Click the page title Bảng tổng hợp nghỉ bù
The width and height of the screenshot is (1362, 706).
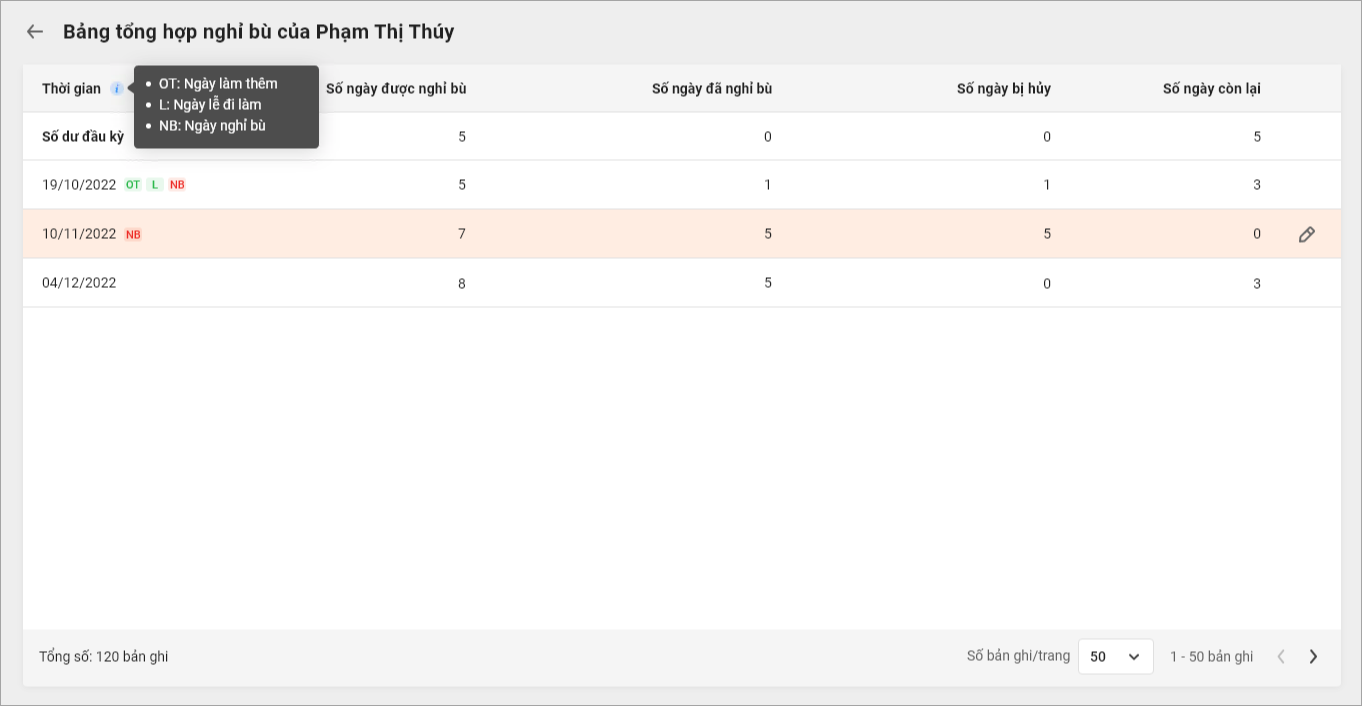pos(258,32)
